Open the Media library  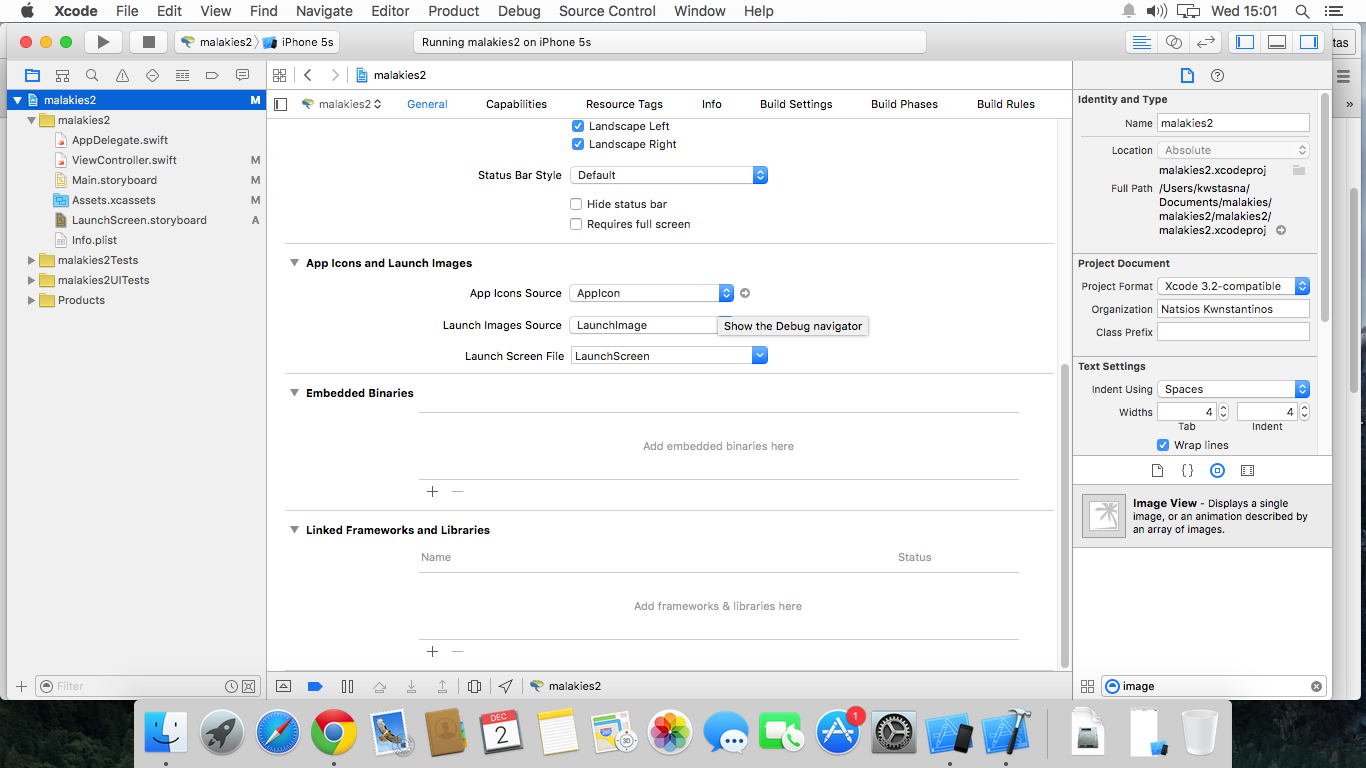pos(1247,470)
